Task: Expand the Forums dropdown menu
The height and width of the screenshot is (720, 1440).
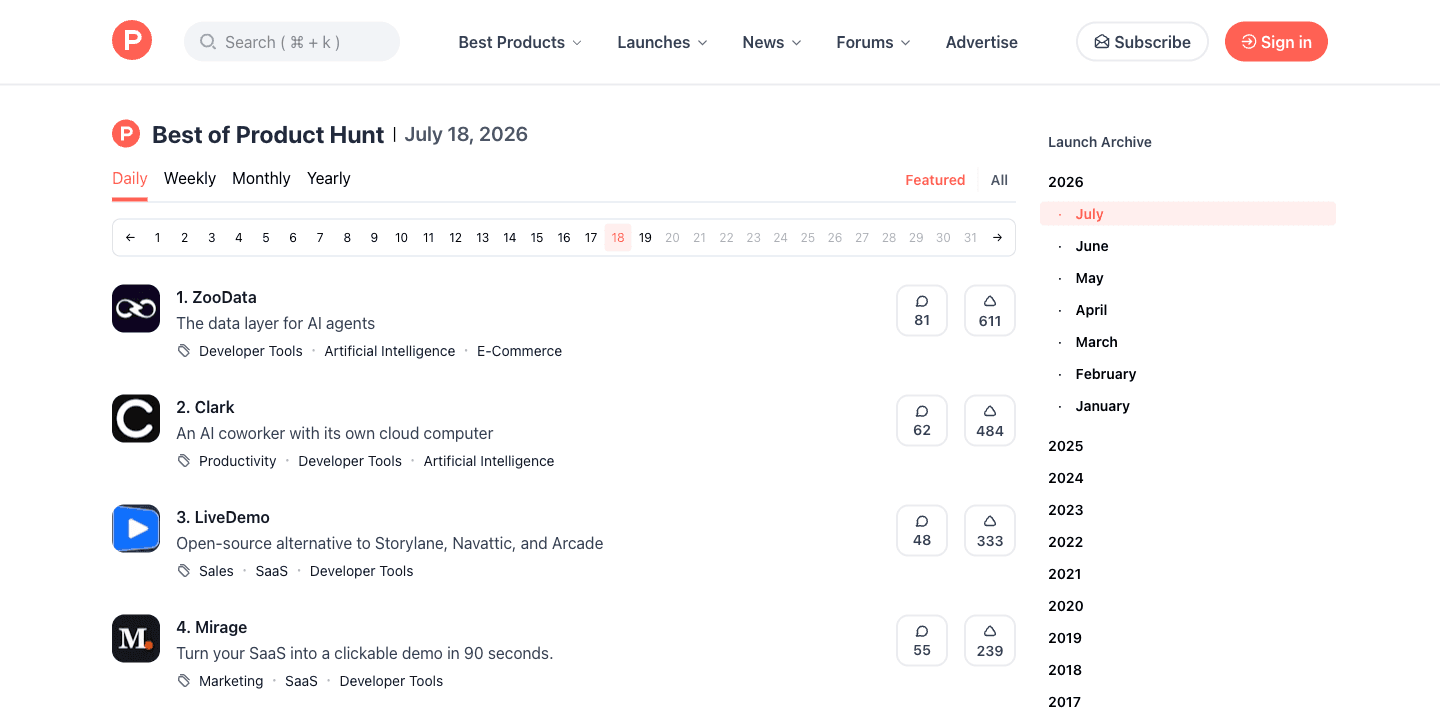Action: 873,42
